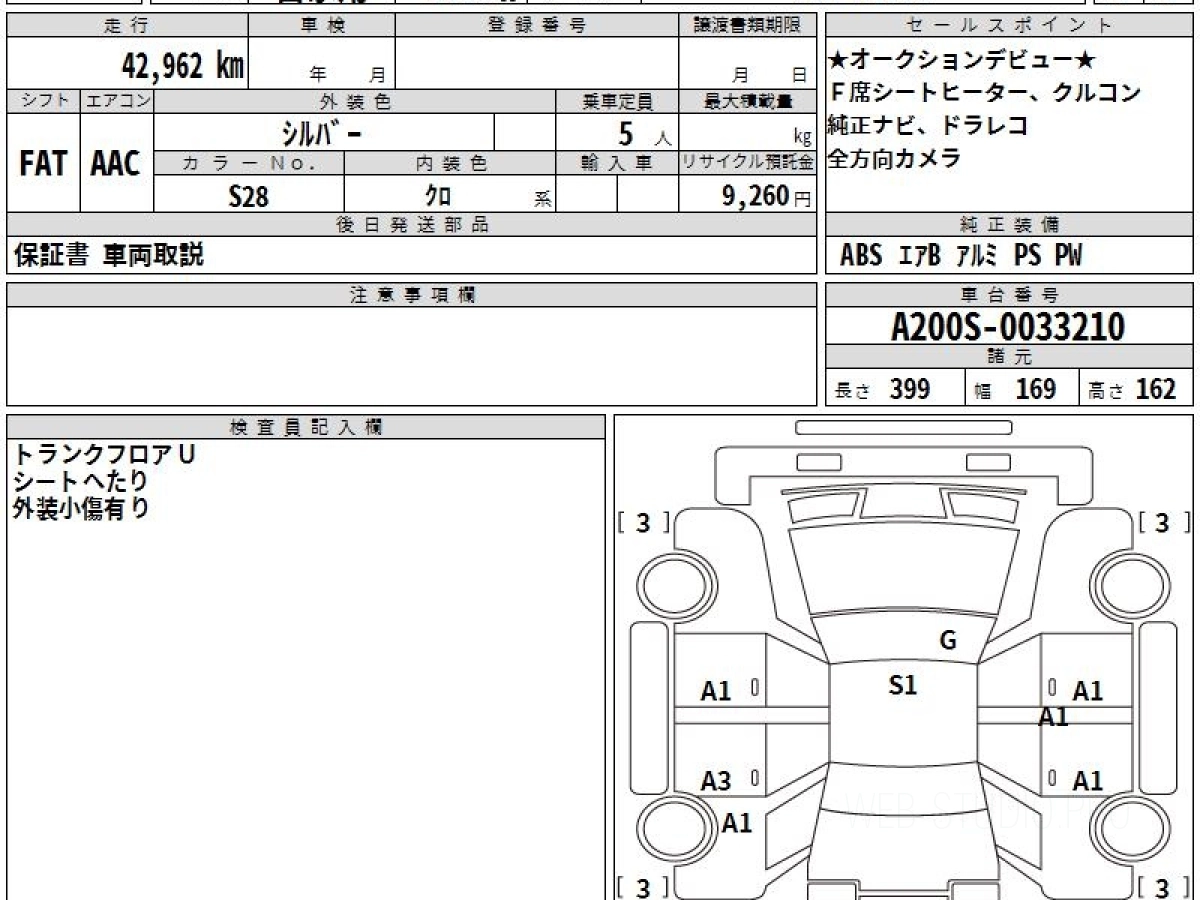Click the 高さ height label

tap(1106, 392)
